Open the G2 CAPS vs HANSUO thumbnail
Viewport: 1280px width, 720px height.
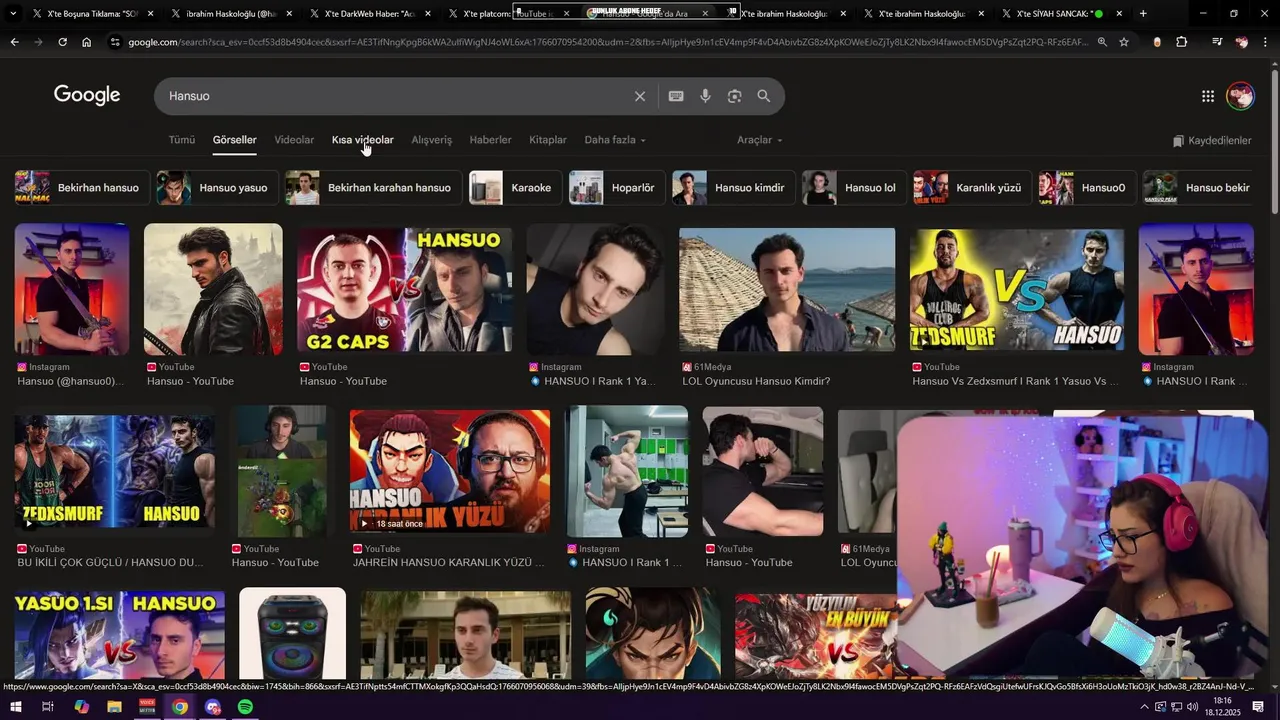(405, 289)
